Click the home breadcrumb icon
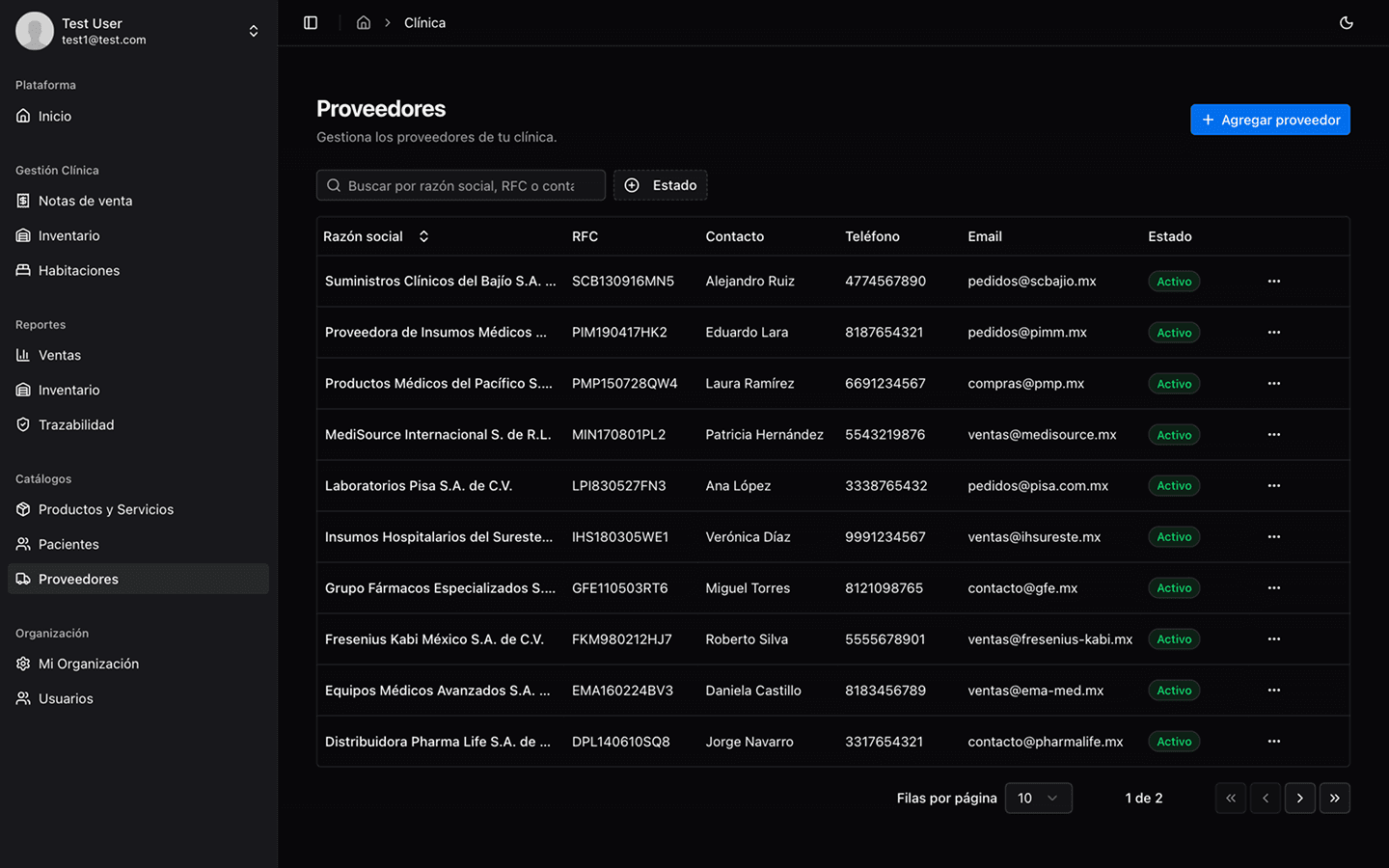The width and height of the screenshot is (1389, 868). (x=364, y=22)
